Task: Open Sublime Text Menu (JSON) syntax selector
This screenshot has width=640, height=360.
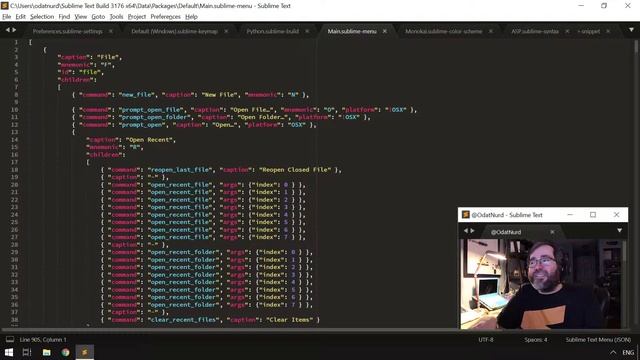Action: coord(598,340)
